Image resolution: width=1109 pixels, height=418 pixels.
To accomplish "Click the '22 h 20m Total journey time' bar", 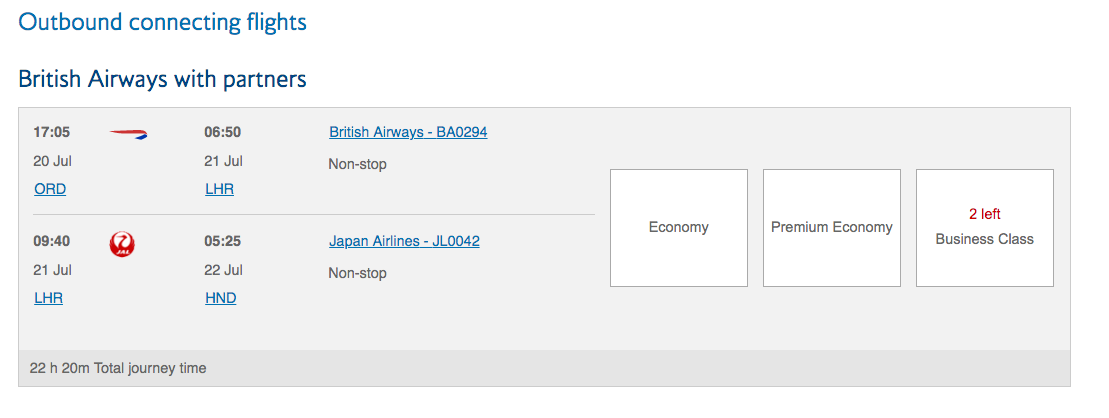I will [x=118, y=368].
